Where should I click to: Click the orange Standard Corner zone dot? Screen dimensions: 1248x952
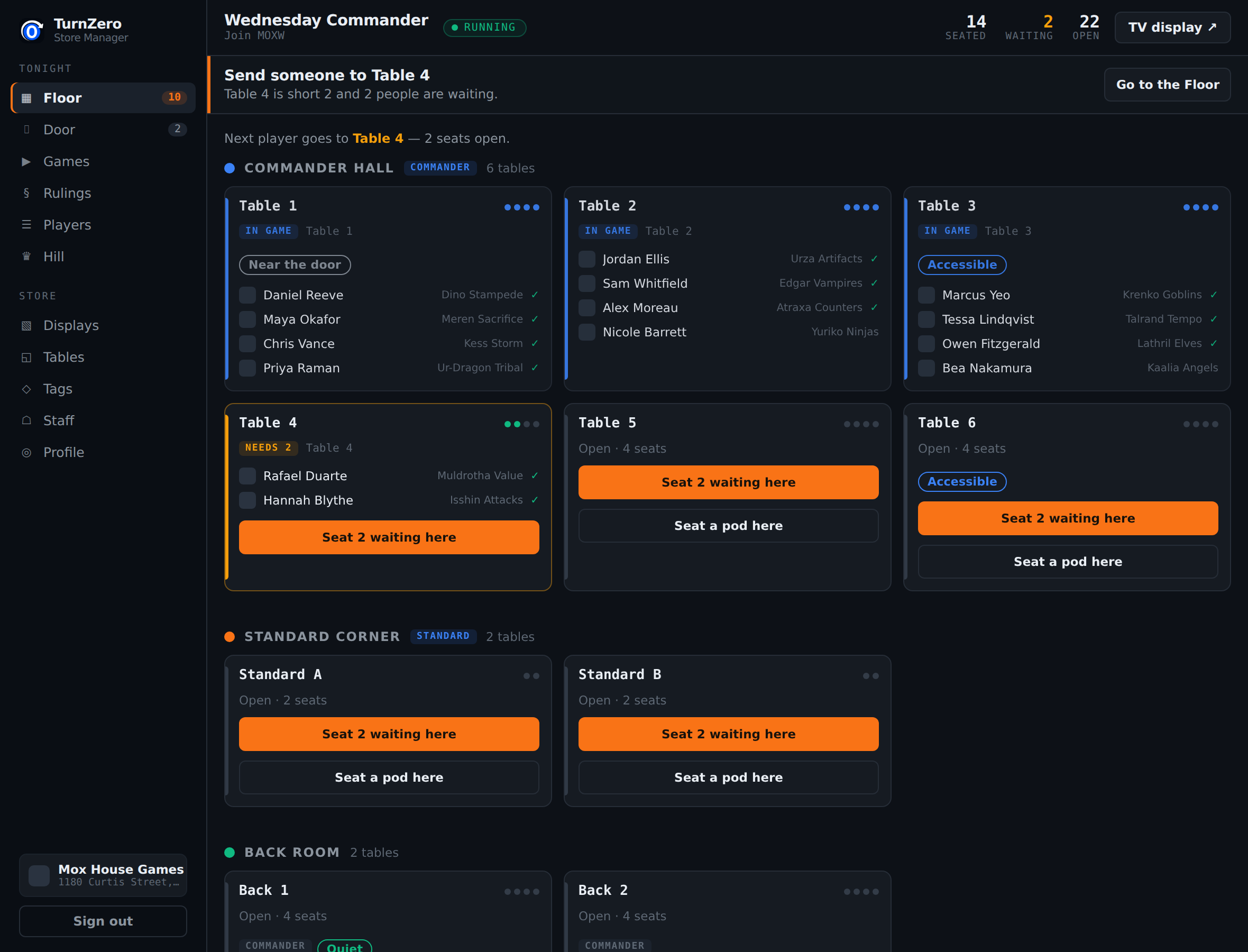tap(230, 637)
